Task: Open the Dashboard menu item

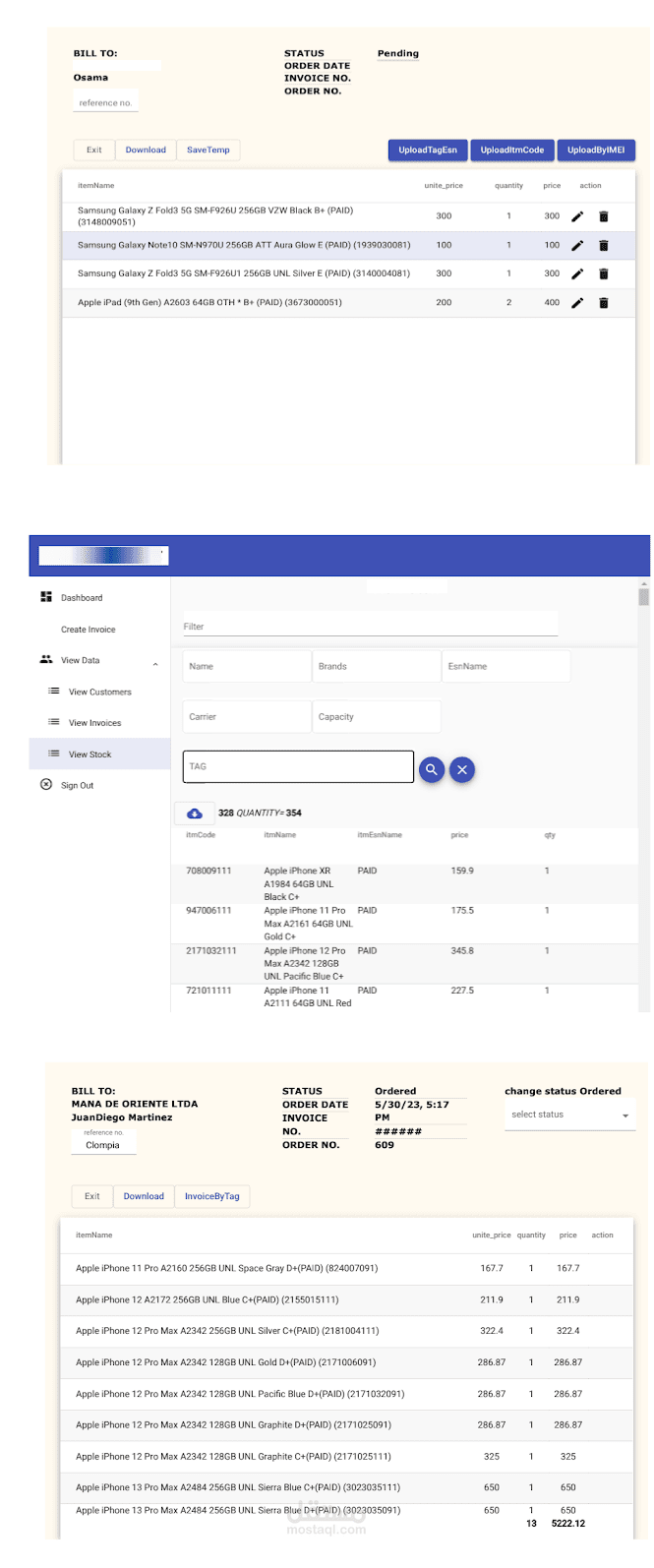Action: [x=82, y=598]
